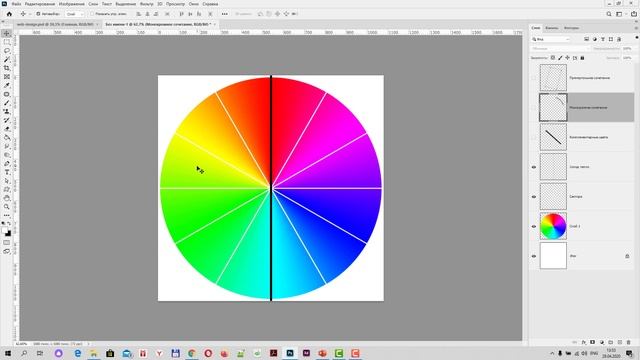Show the 'Комплементарные цвета' layer visibility
Viewport: 640px width, 360px height.
click(x=533, y=137)
